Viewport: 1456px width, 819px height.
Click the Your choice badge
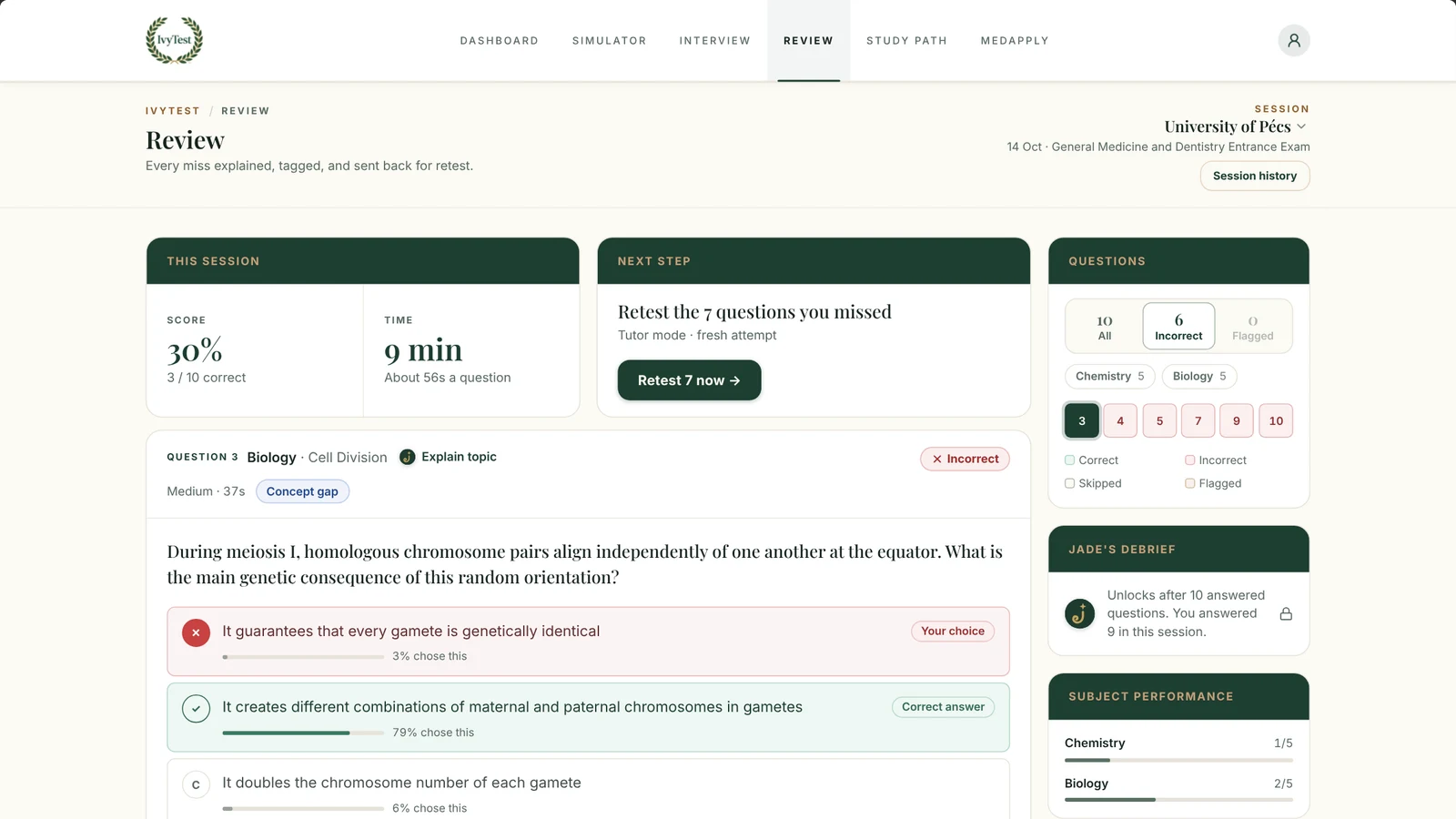coord(953,632)
